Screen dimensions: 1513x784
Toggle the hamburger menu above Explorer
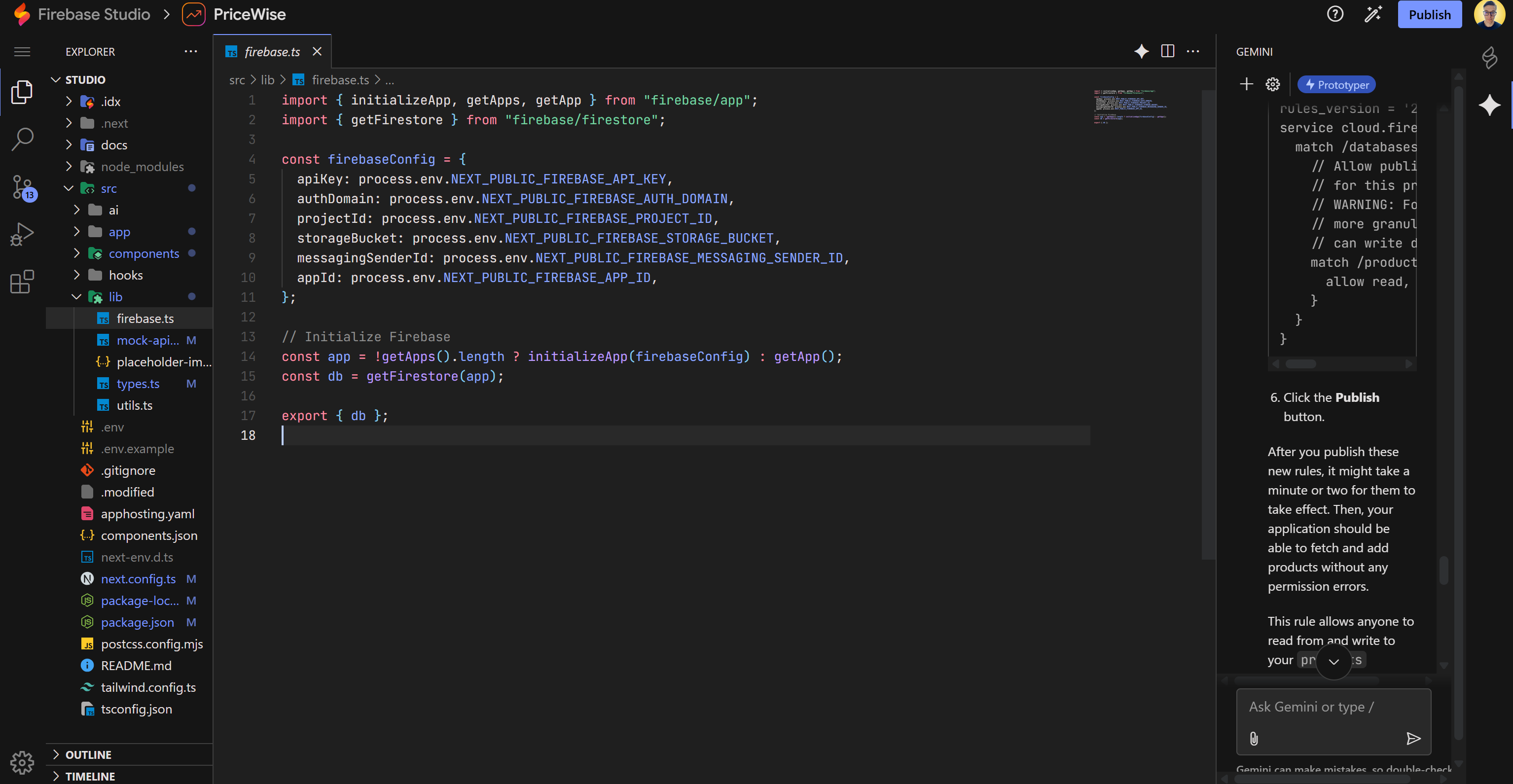[x=22, y=52]
